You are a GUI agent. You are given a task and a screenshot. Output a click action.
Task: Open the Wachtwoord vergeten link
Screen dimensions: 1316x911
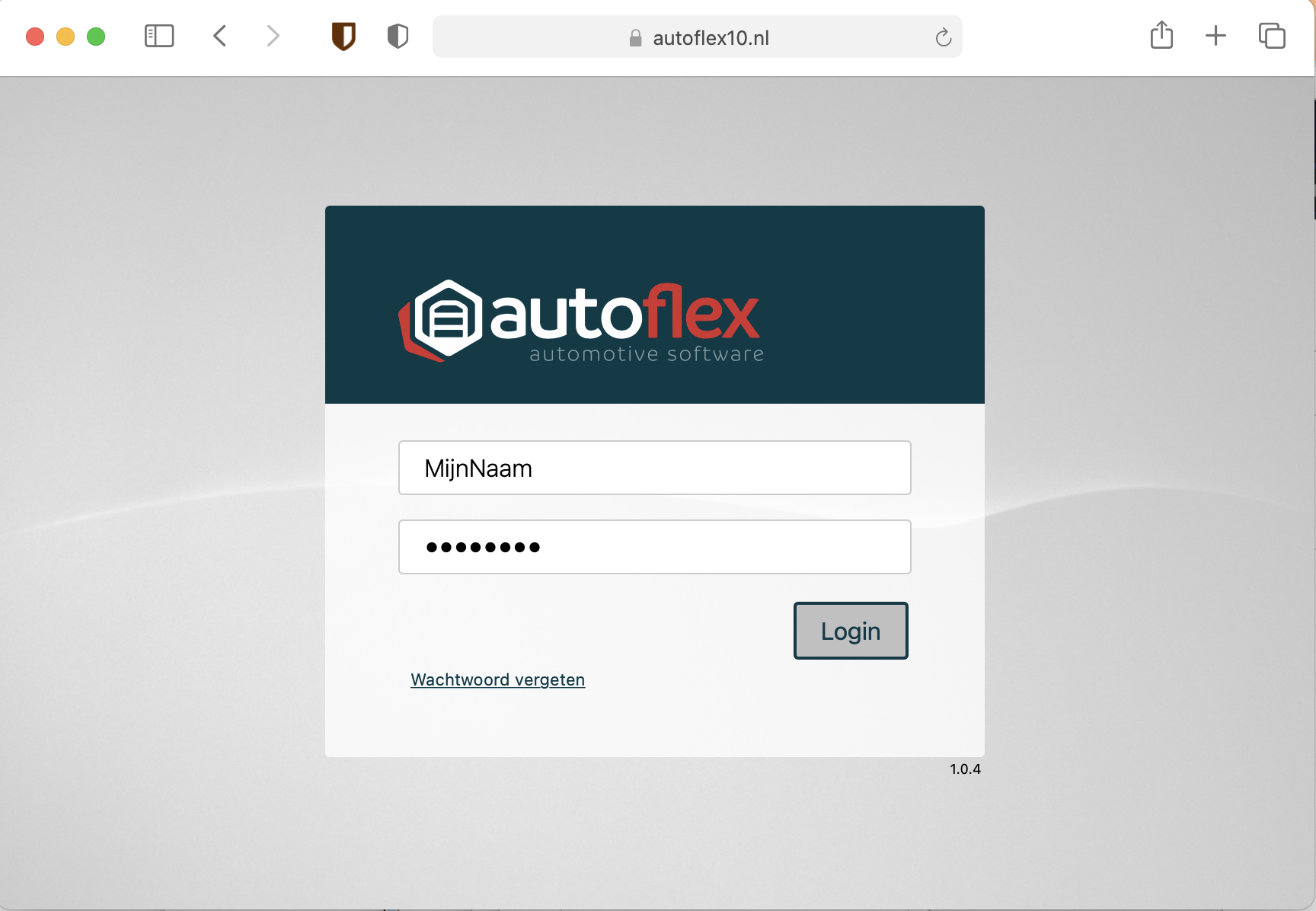(x=497, y=679)
